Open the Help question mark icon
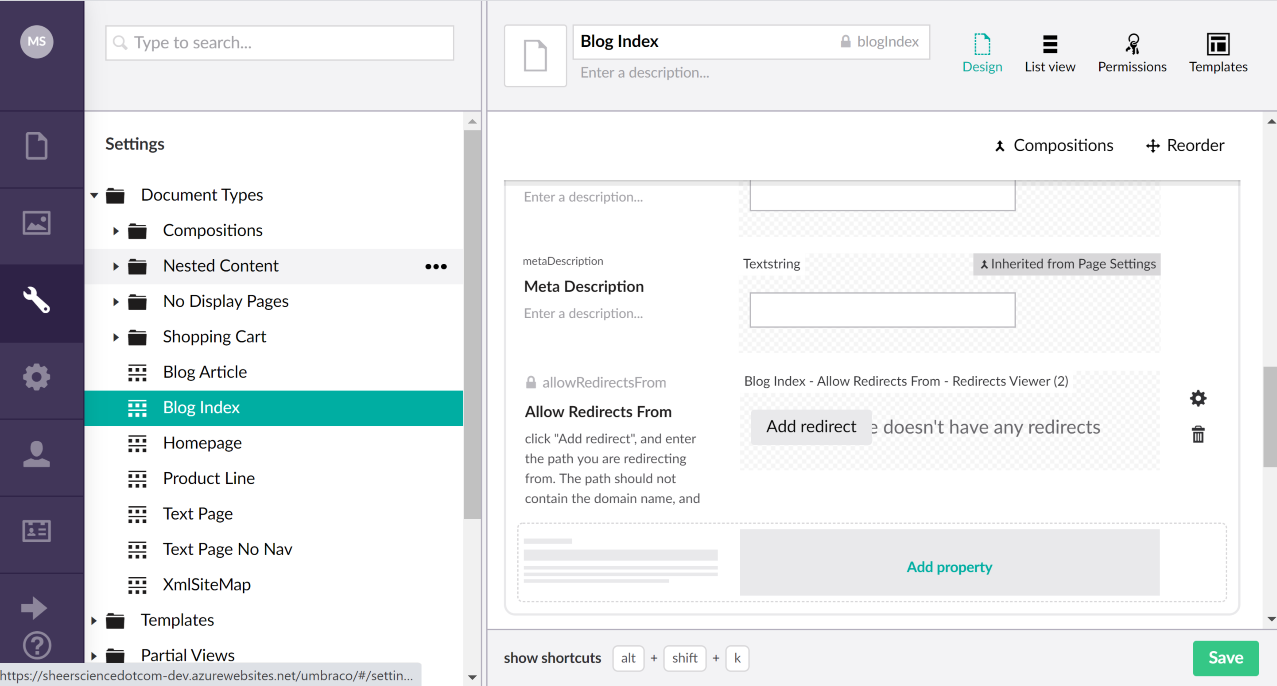 coord(37,646)
